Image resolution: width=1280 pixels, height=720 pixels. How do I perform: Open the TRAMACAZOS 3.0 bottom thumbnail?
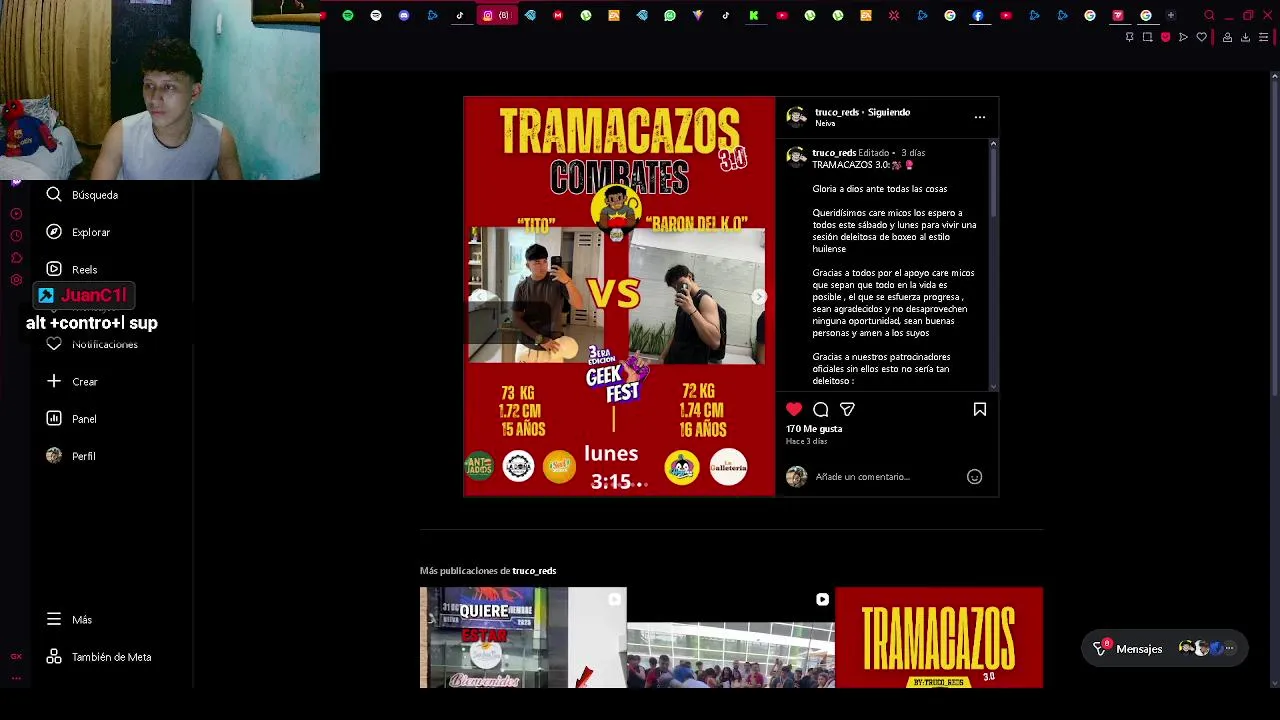pos(939,638)
